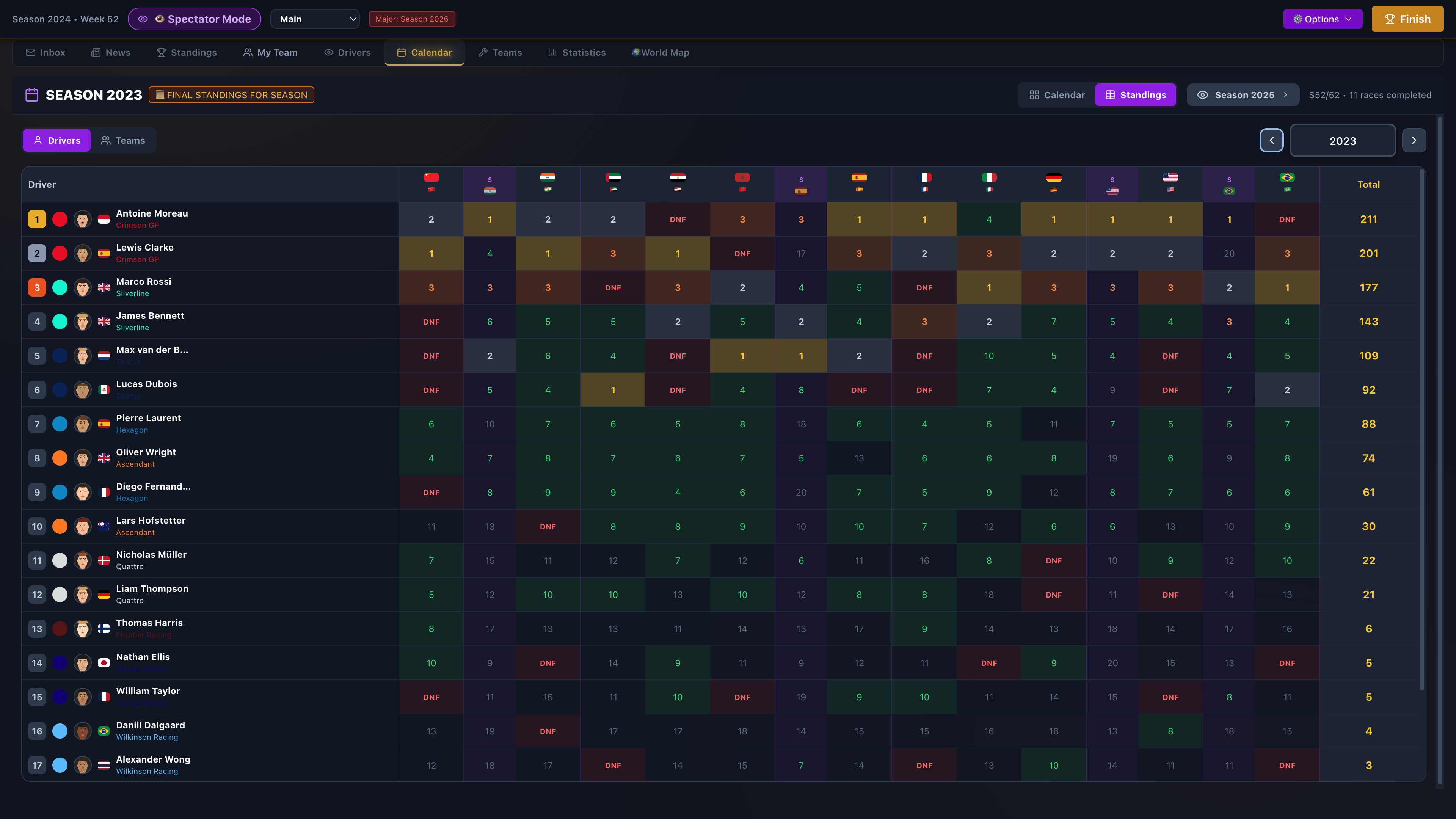
Task: Click Nathan Ellis's Japan flag icon
Action: 104,662
